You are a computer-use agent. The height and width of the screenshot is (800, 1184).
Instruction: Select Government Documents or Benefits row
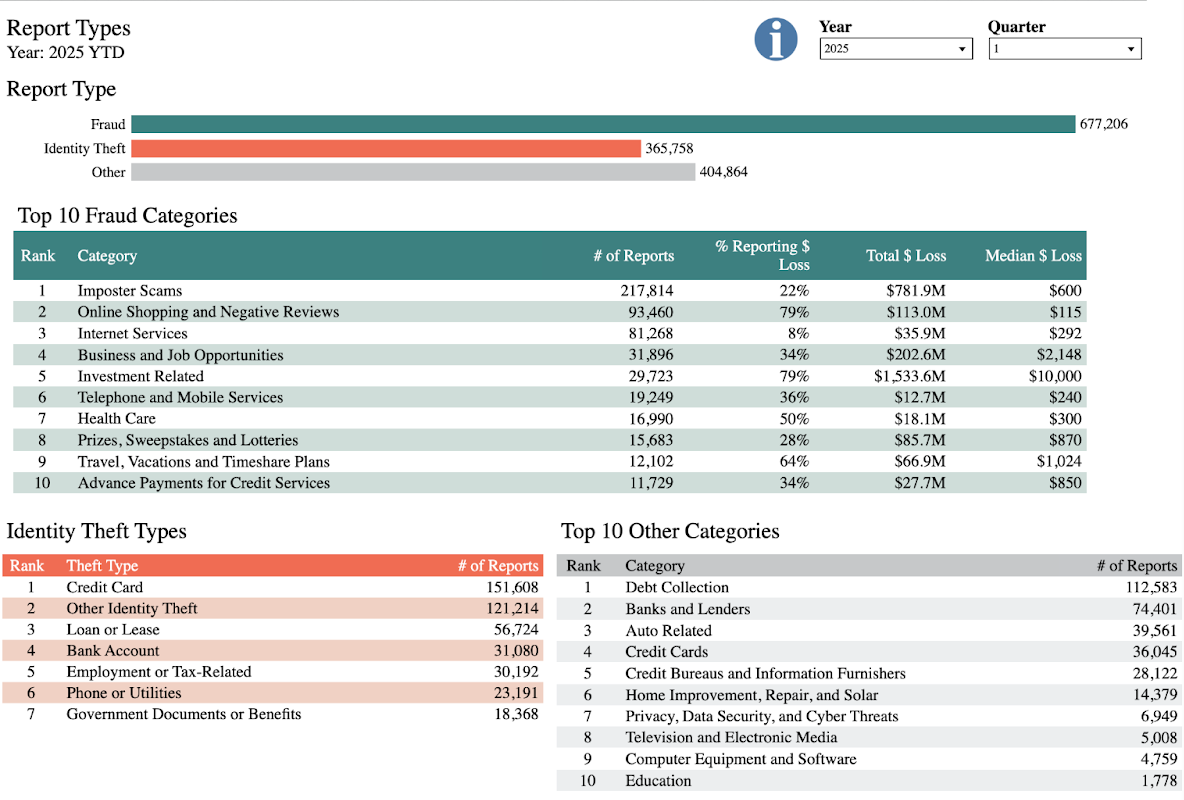[183, 714]
